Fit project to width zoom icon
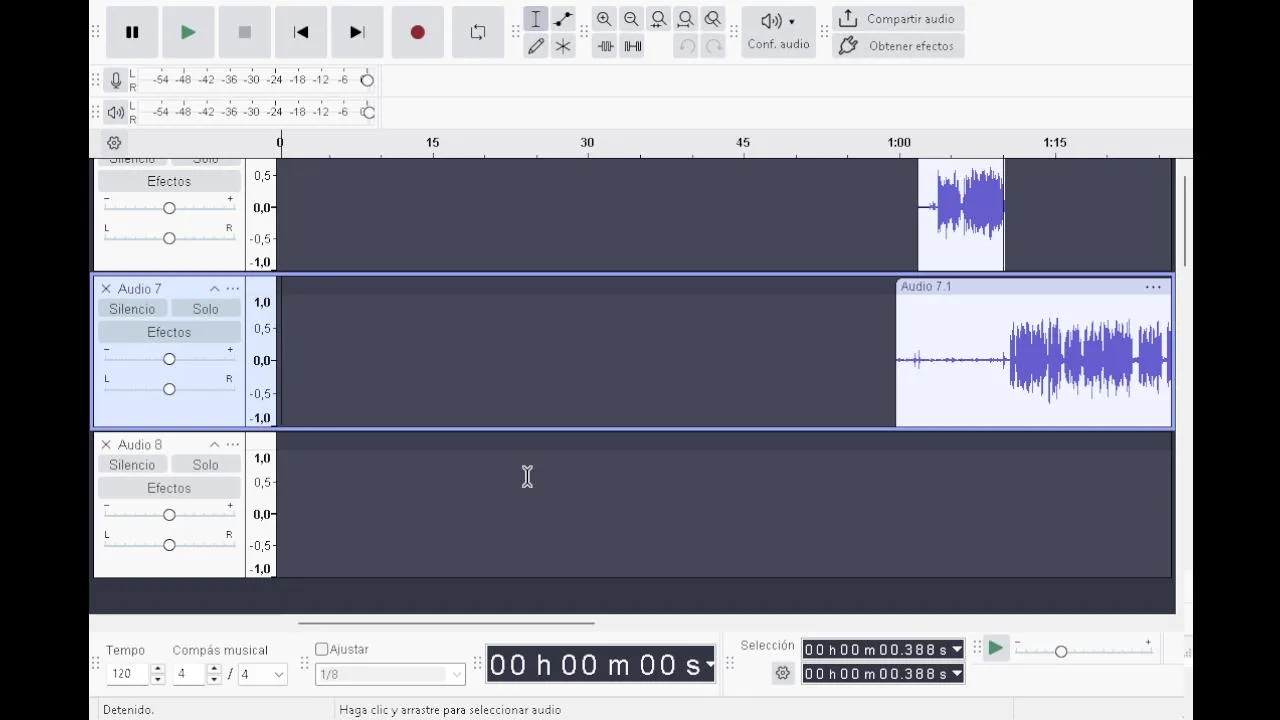This screenshot has height=720, width=1280. pos(685,19)
